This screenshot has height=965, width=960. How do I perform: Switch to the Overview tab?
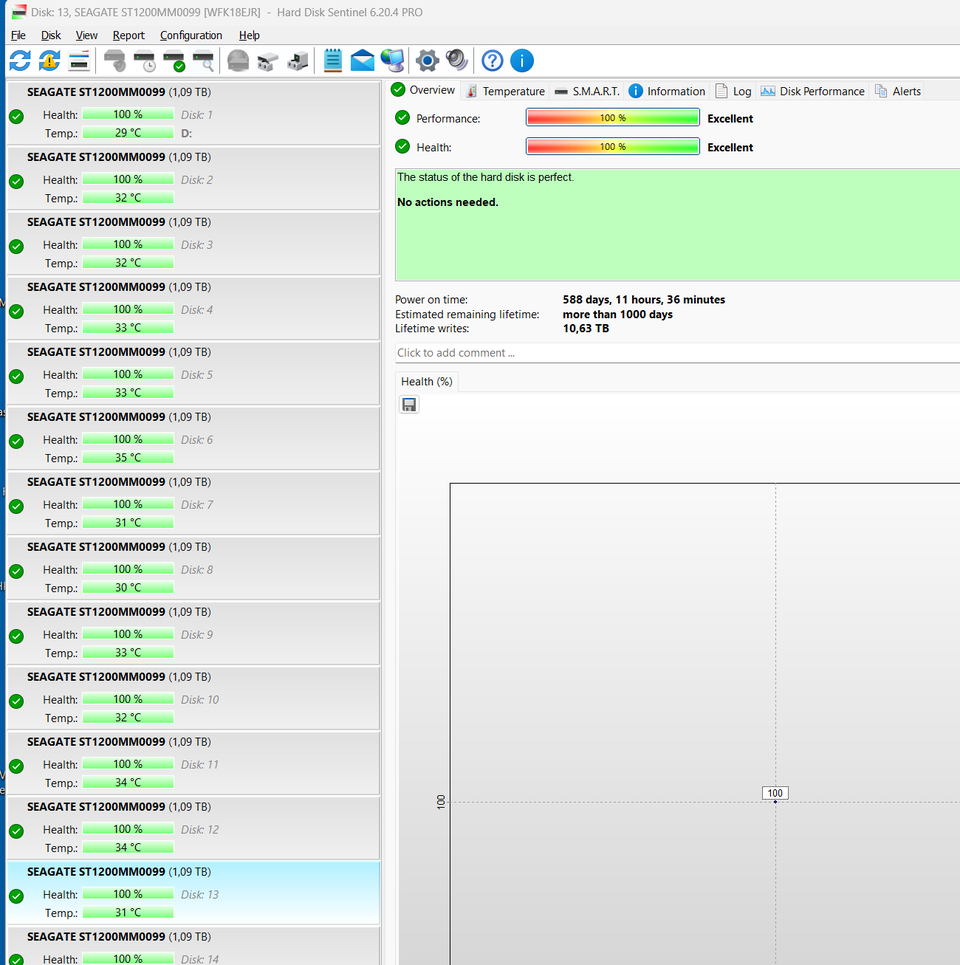tap(423, 90)
